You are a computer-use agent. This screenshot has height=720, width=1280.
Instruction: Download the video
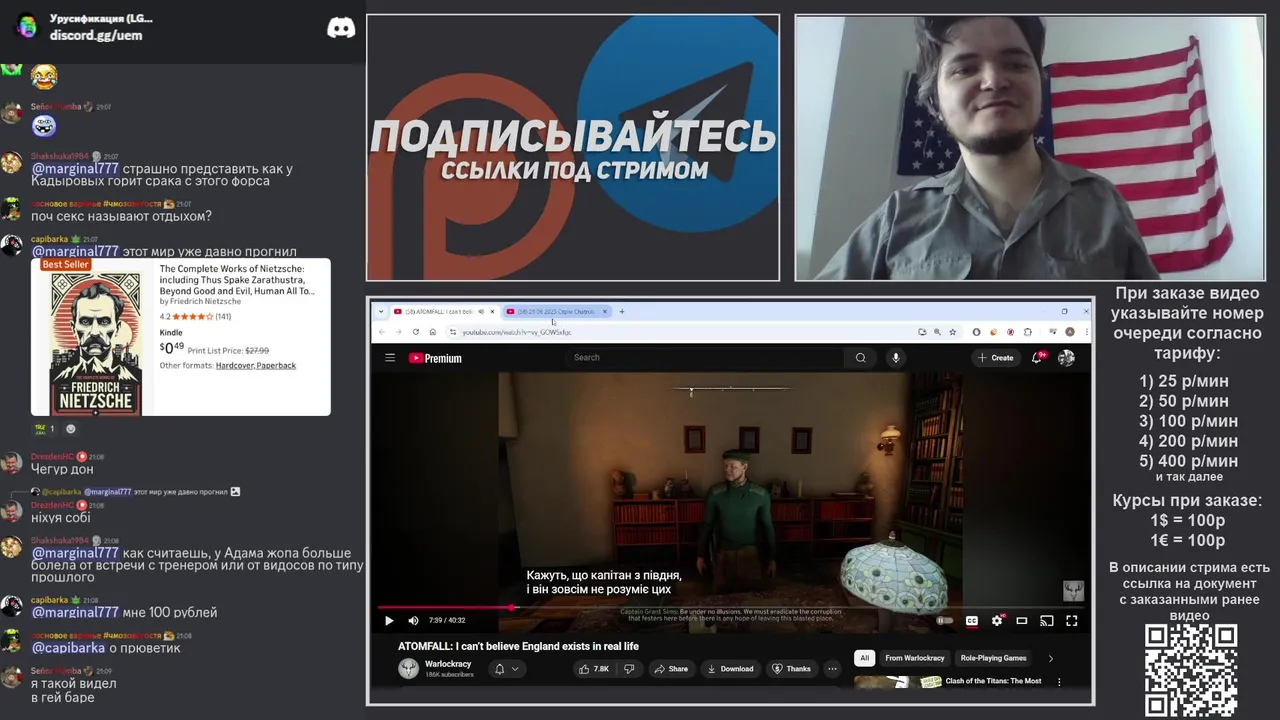[730, 668]
